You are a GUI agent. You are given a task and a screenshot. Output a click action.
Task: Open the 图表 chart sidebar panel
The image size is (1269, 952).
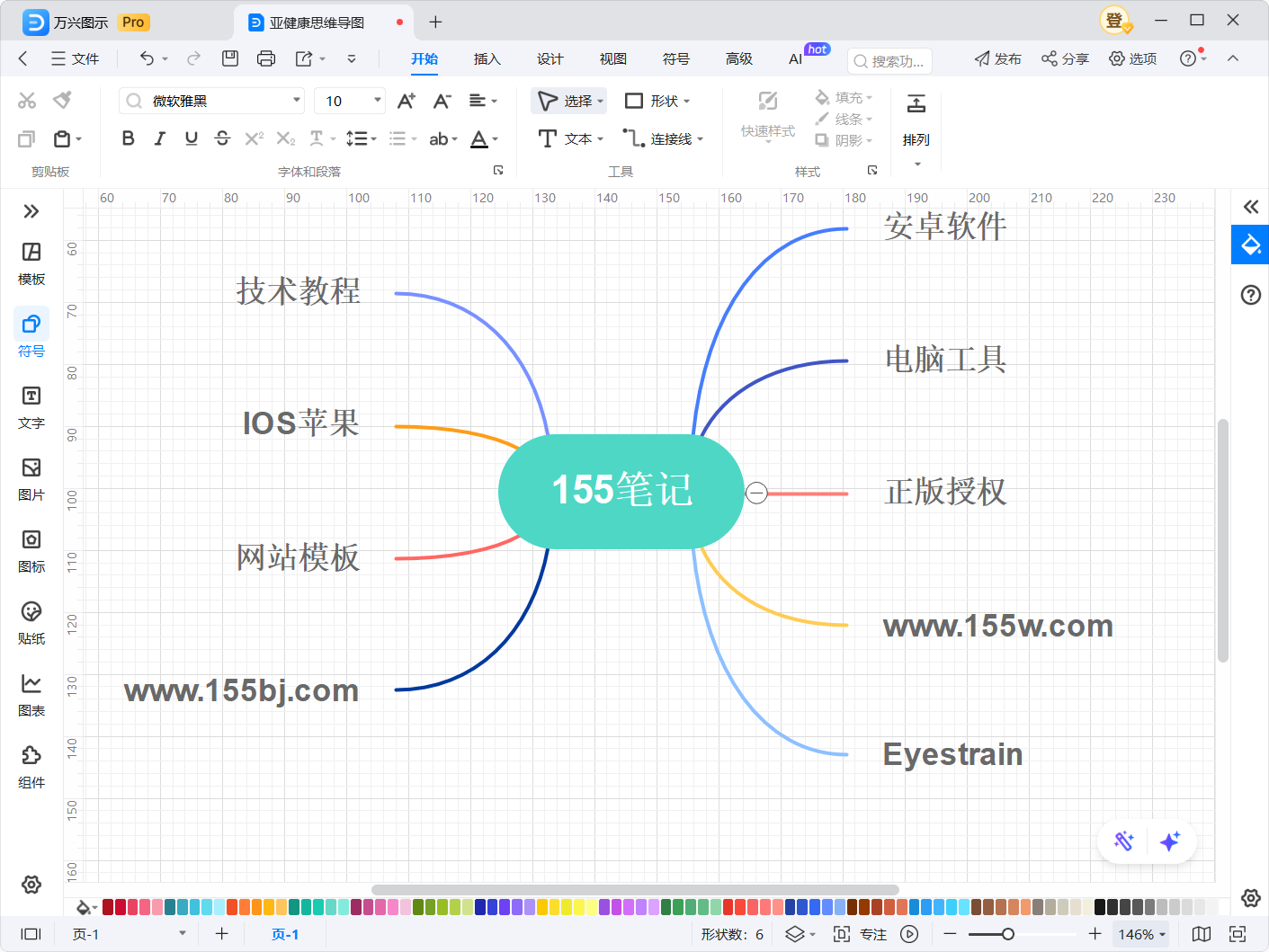(31, 694)
